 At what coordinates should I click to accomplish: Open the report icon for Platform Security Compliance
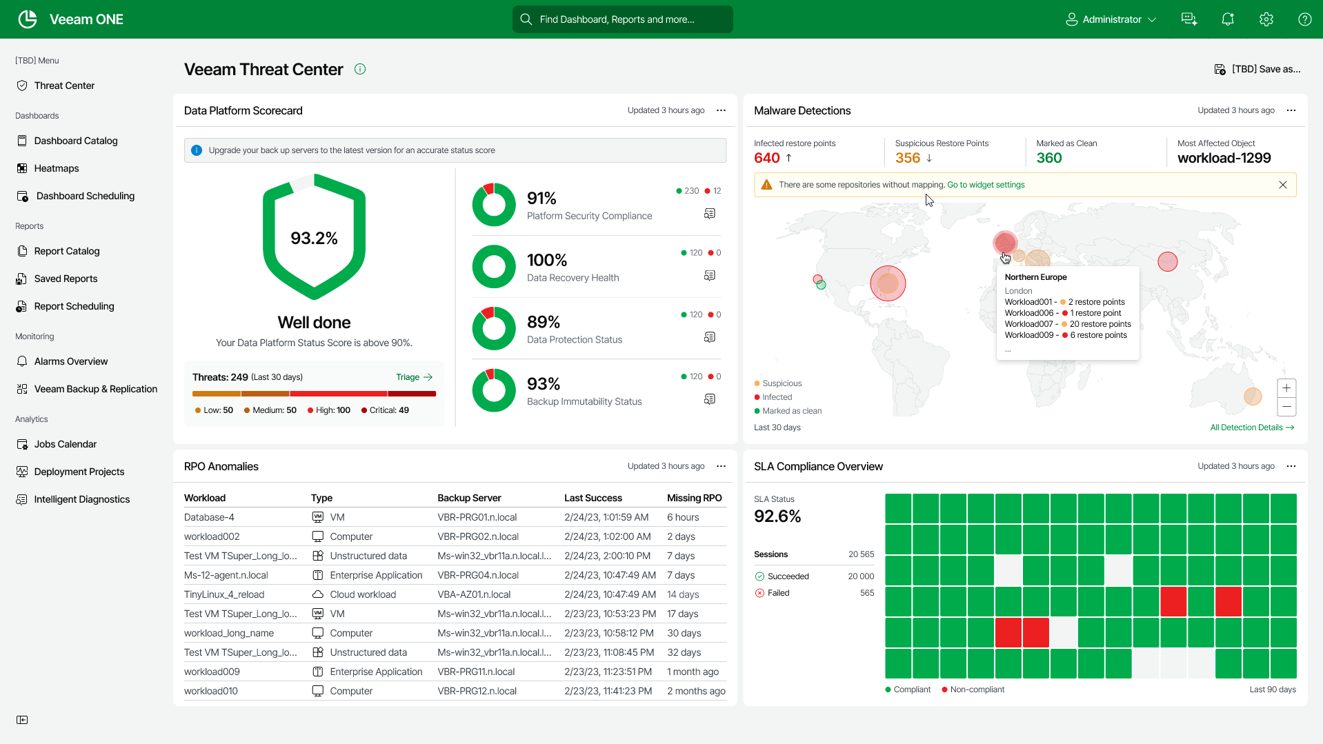(x=709, y=214)
